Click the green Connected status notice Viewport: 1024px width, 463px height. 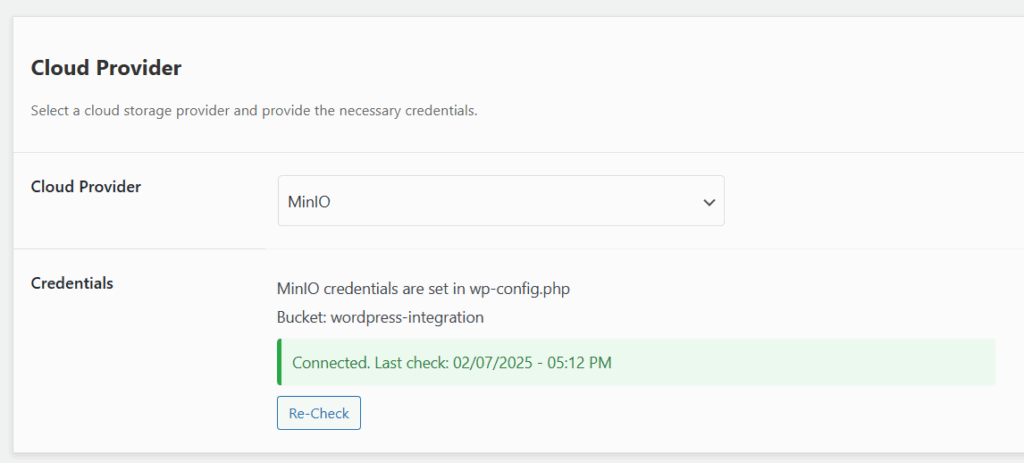pos(636,362)
